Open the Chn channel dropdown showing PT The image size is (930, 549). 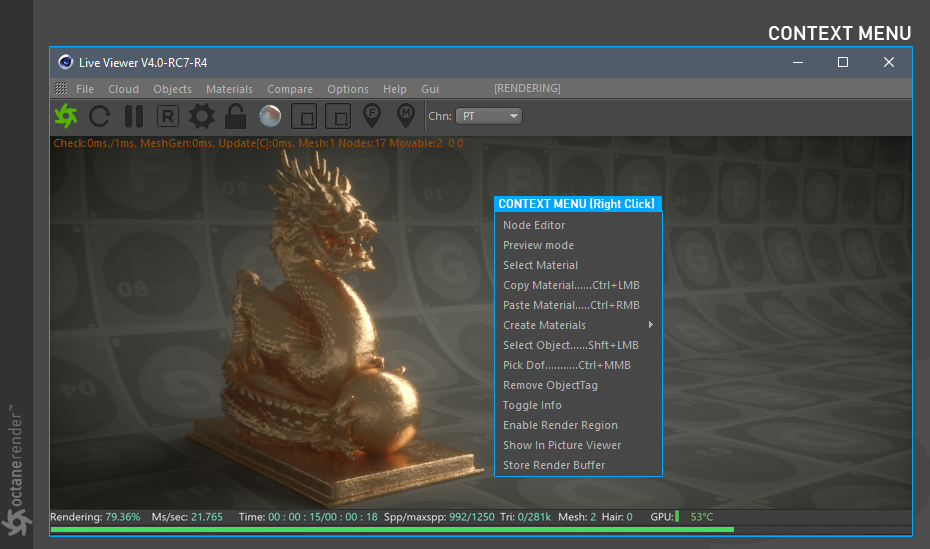click(x=489, y=116)
